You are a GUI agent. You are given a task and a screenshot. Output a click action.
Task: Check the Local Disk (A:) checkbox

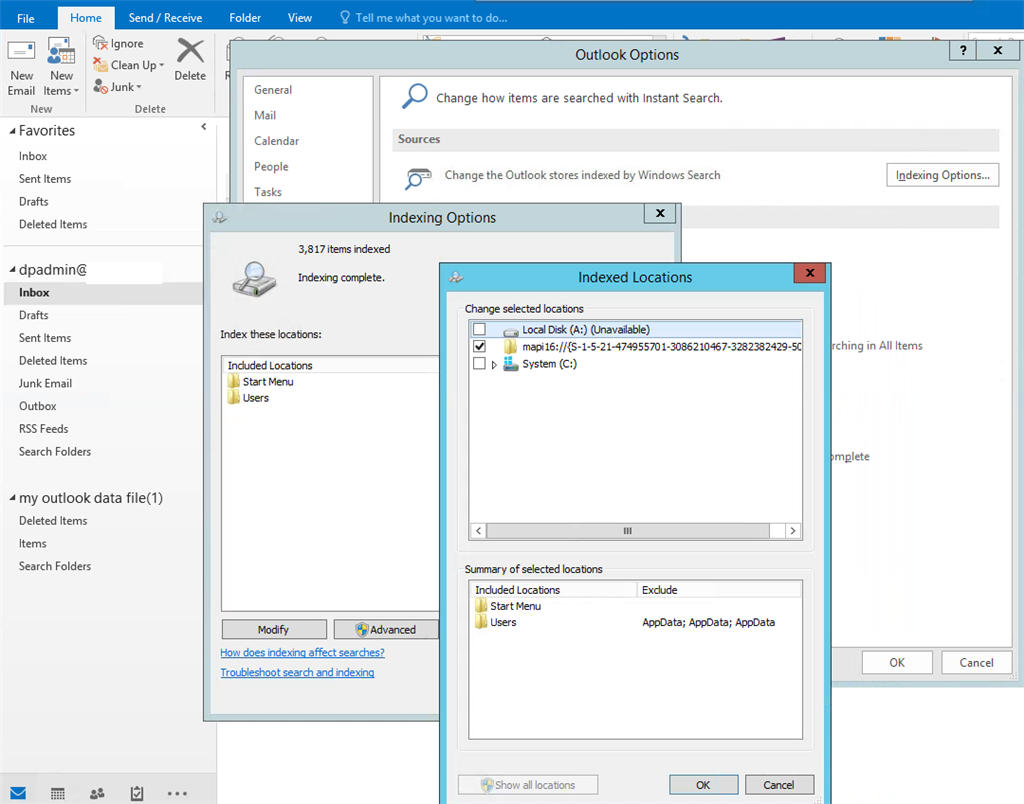(479, 329)
